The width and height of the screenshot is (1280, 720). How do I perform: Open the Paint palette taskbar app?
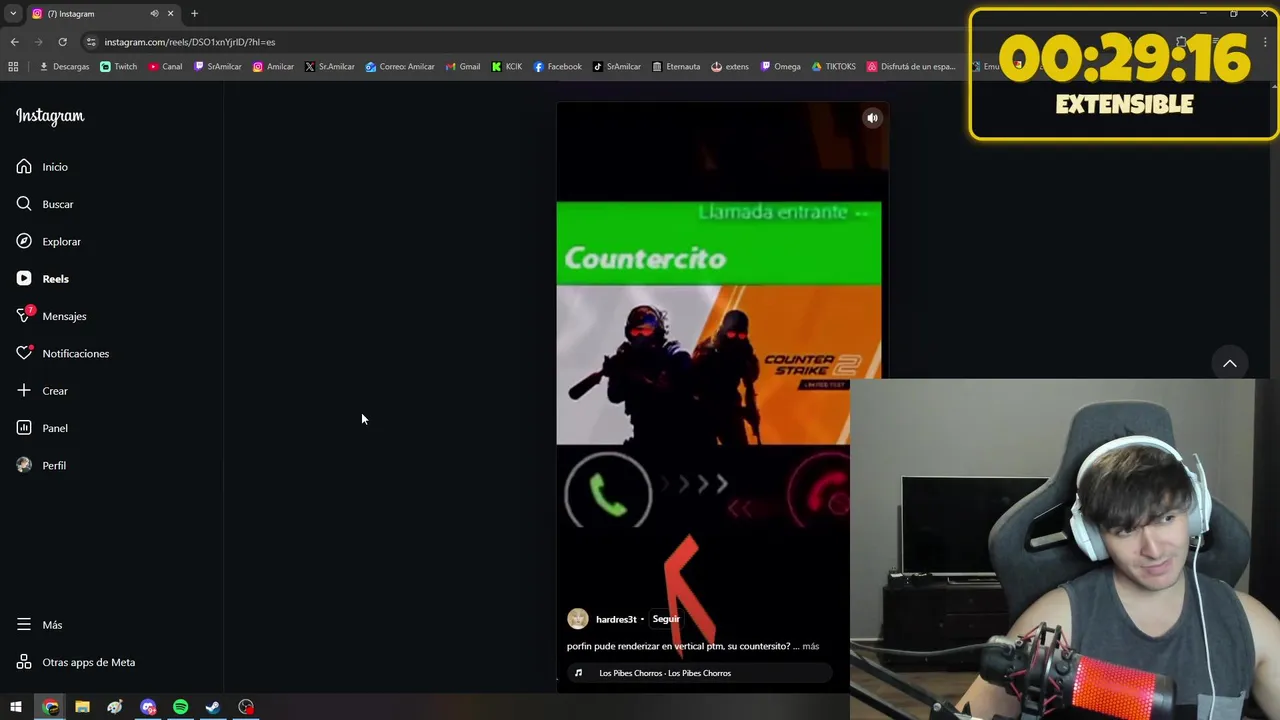(115, 707)
